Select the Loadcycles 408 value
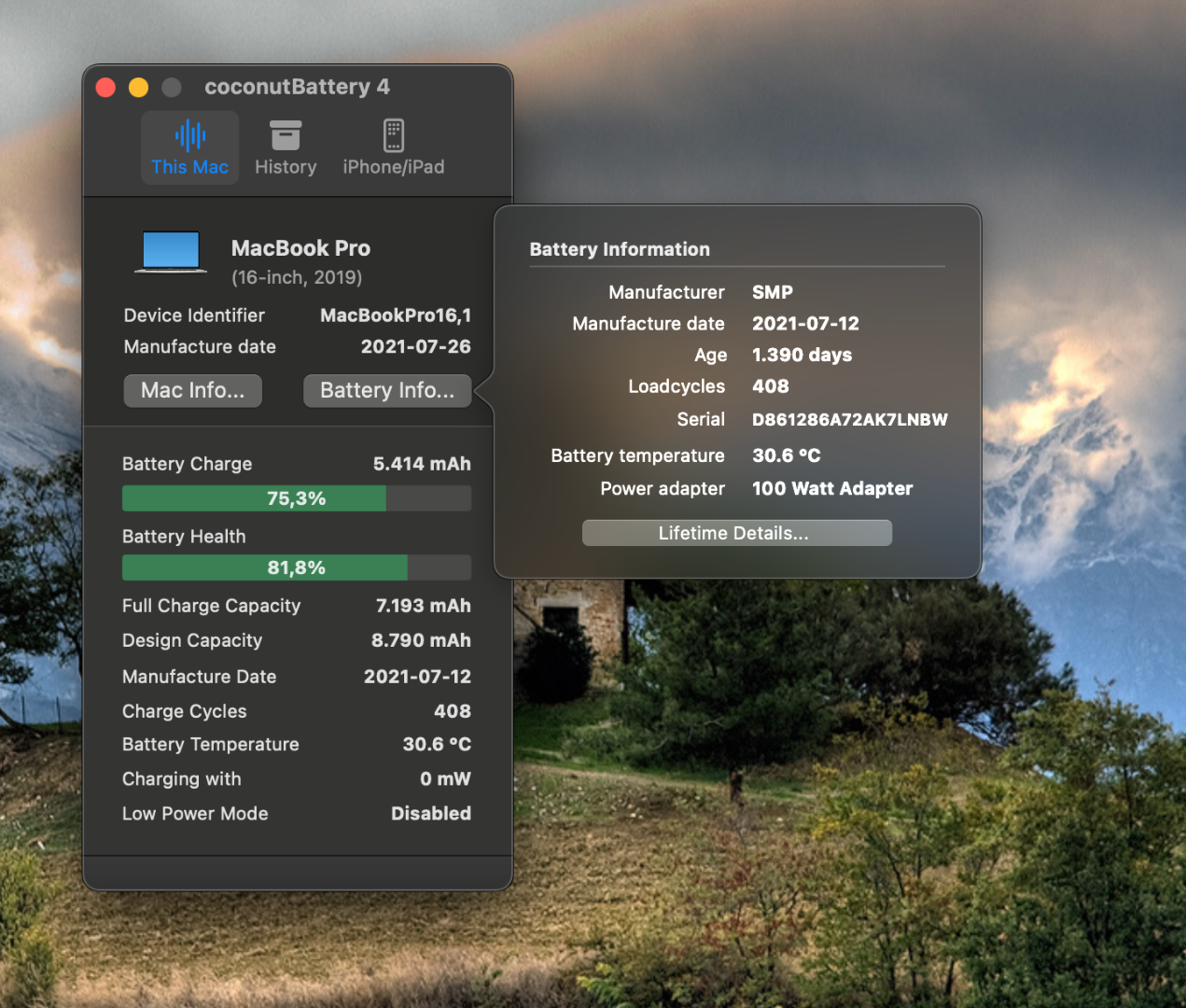 pyautogui.click(x=771, y=386)
